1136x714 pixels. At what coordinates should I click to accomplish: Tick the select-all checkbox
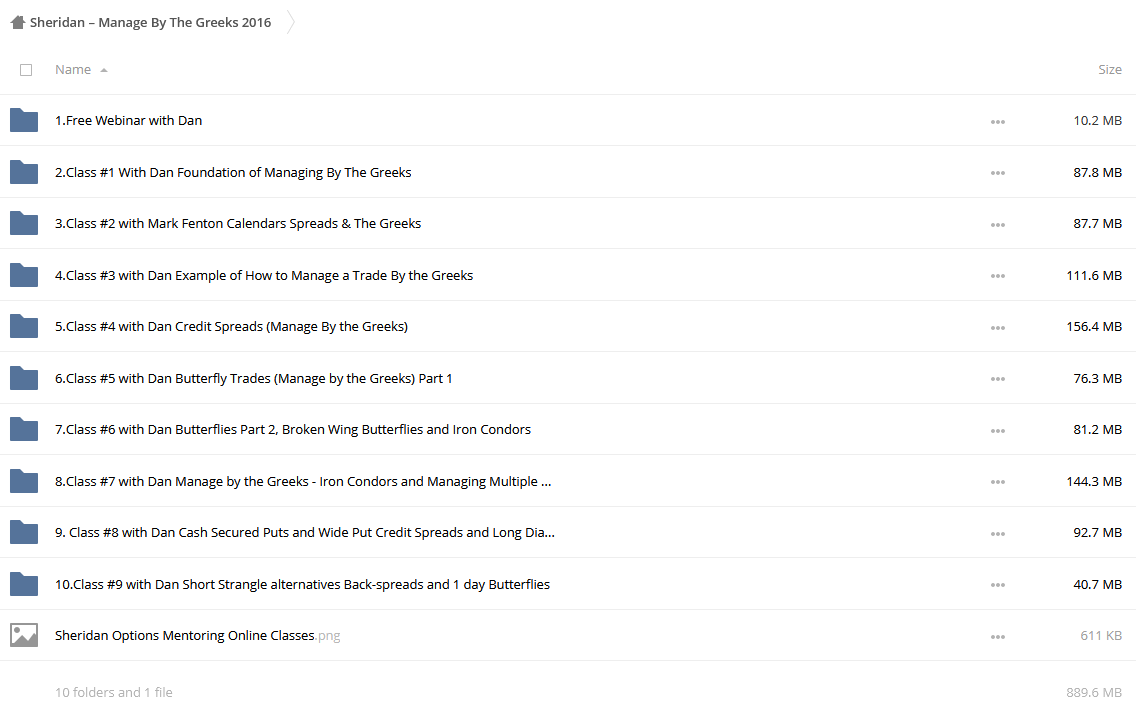[x=26, y=70]
